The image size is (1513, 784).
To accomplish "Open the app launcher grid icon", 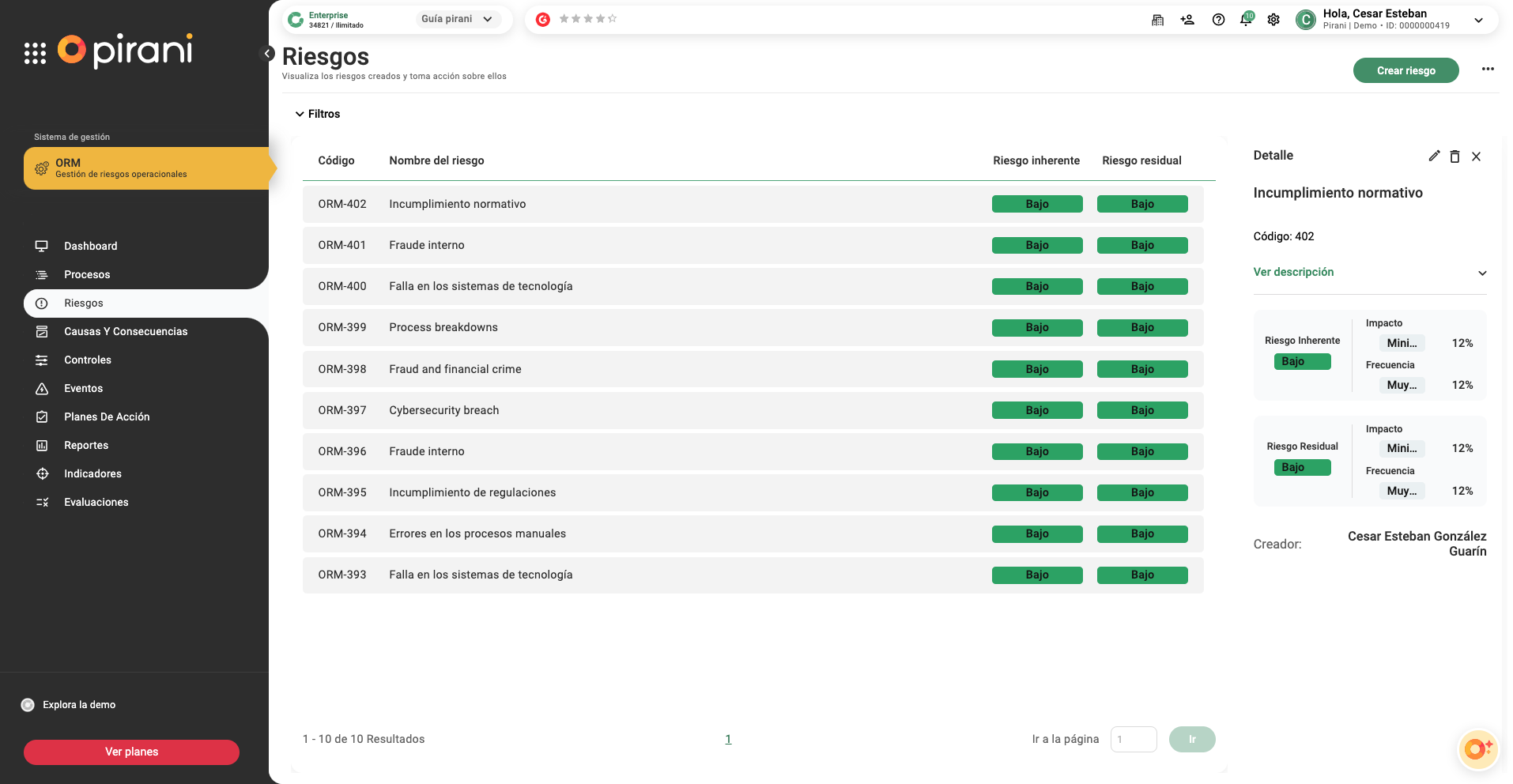I will pyautogui.click(x=35, y=53).
